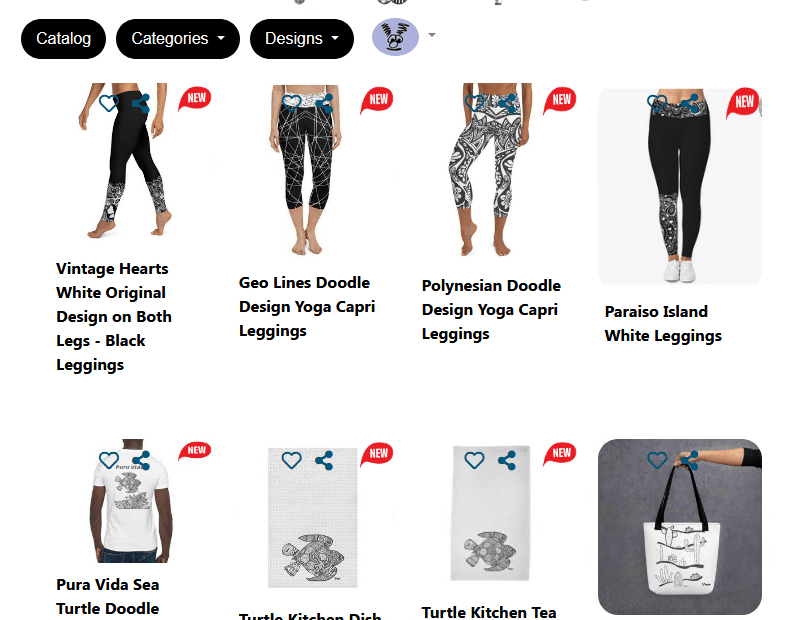Image resolution: width=803 pixels, height=620 pixels.
Task: Share the Vintage Hearts Black Leggings product
Action: coord(141,103)
